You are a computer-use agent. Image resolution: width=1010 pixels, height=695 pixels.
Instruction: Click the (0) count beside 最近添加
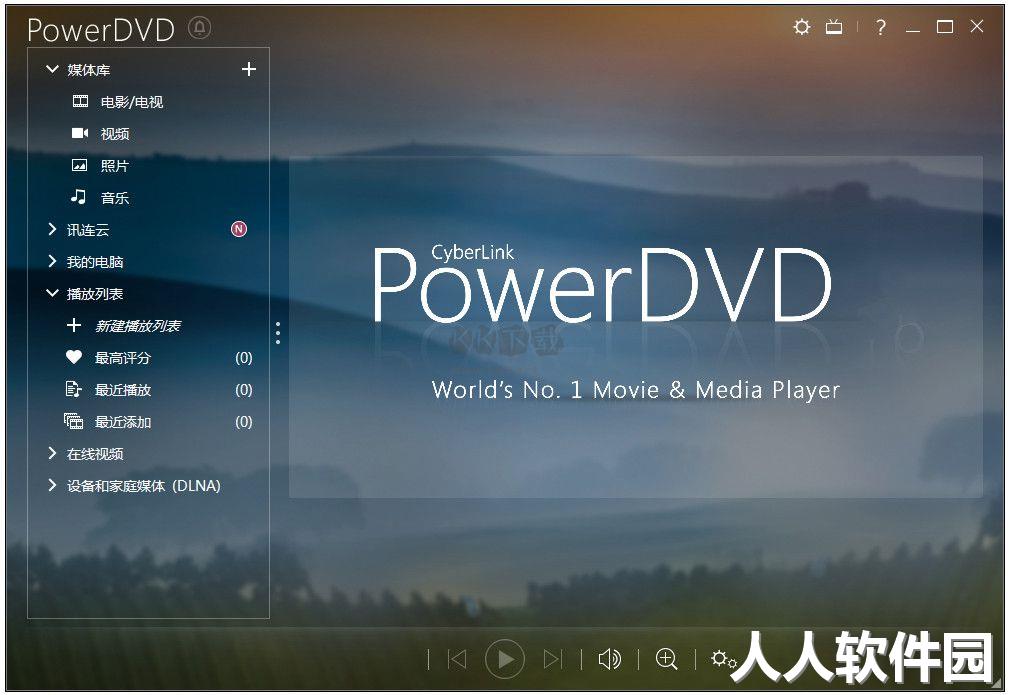tap(243, 422)
